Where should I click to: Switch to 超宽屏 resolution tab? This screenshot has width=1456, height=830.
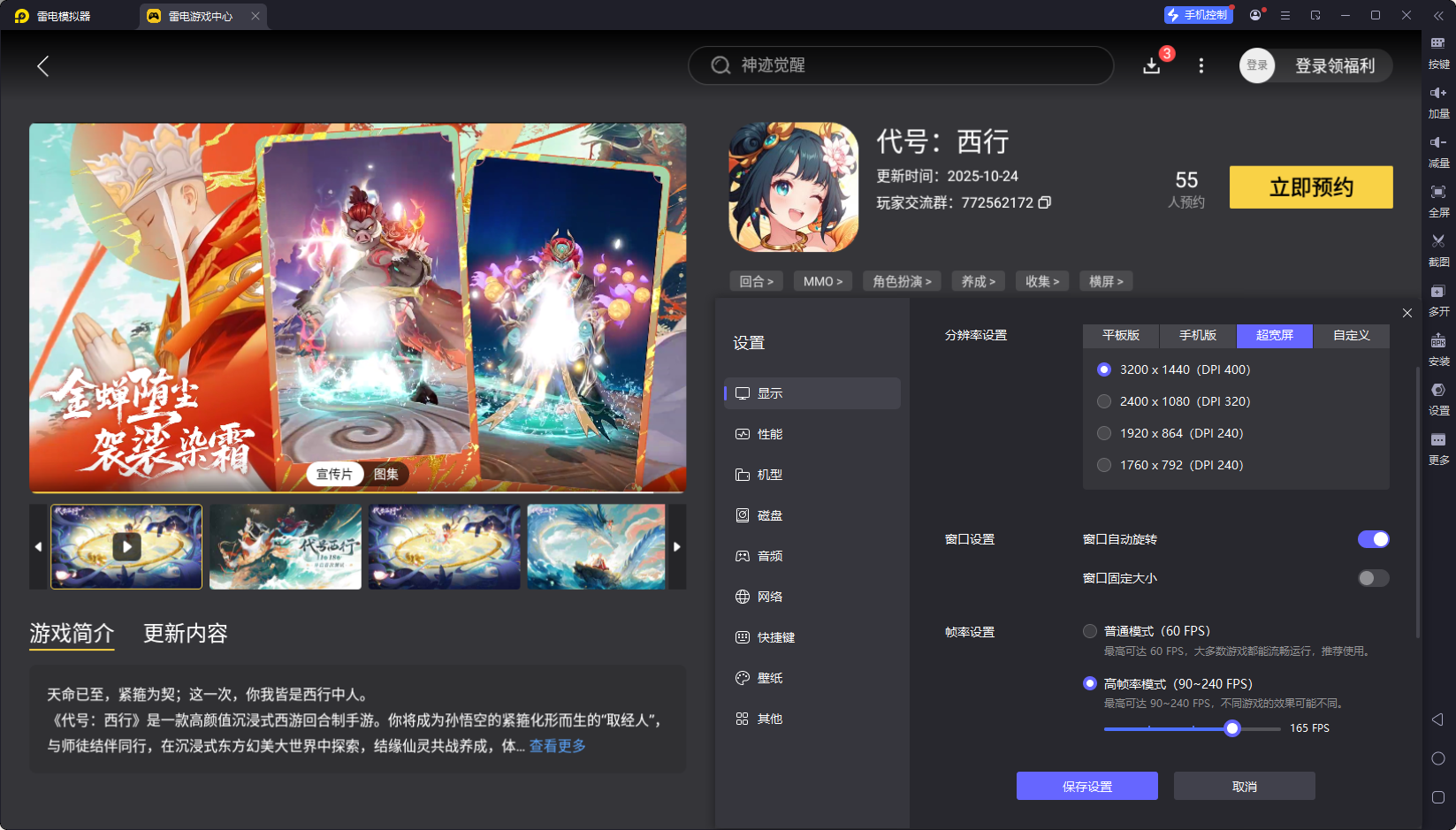point(1275,336)
